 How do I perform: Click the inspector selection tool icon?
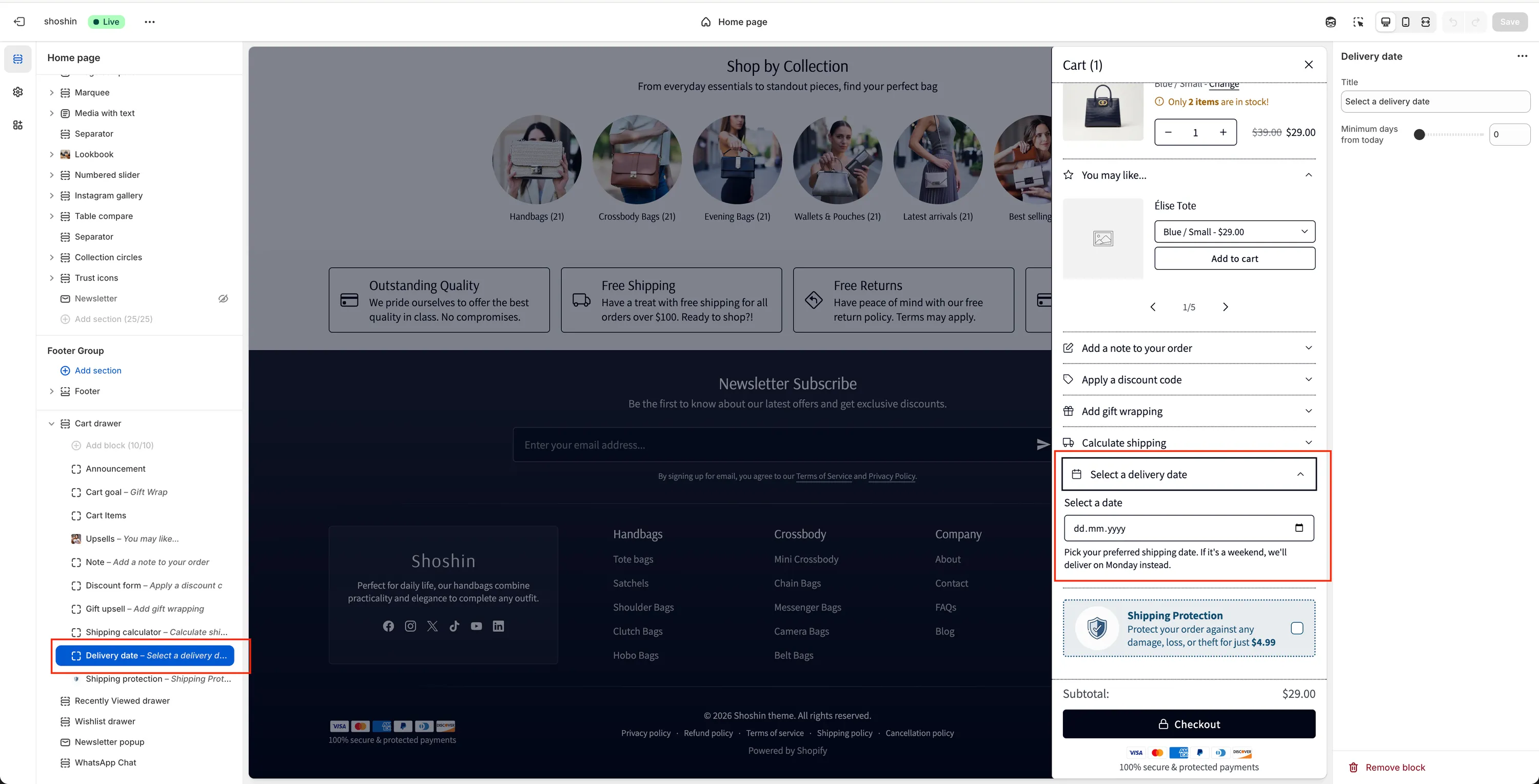point(1358,22)
